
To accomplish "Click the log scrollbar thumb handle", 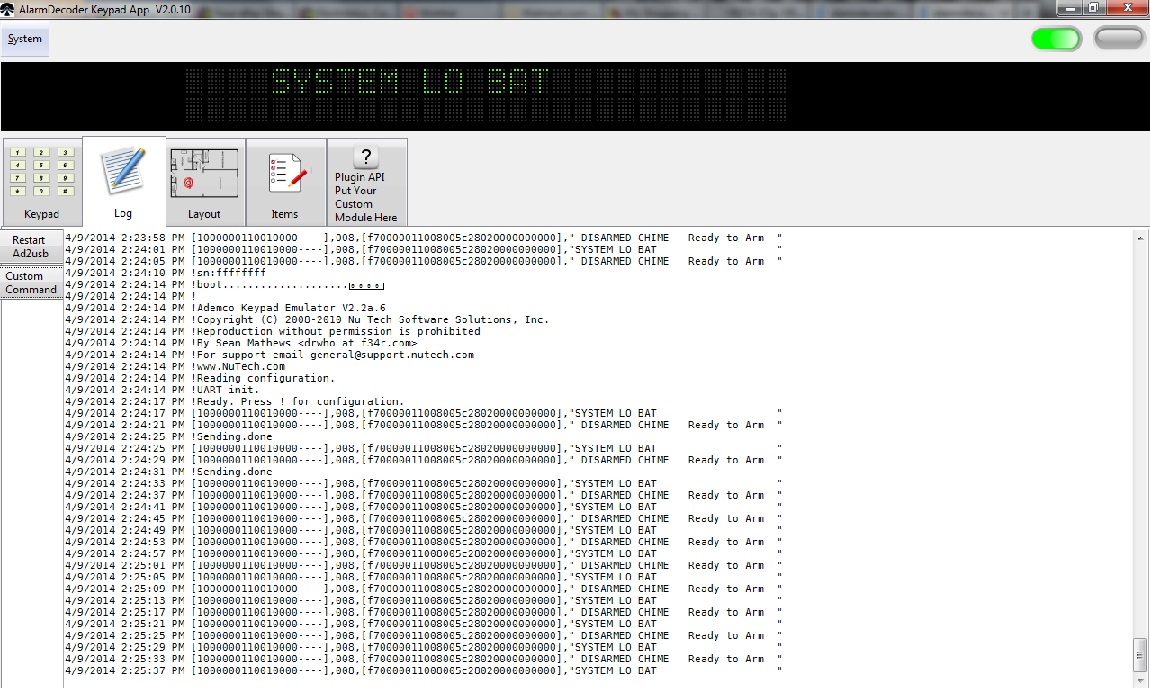I will (1140, 655).
